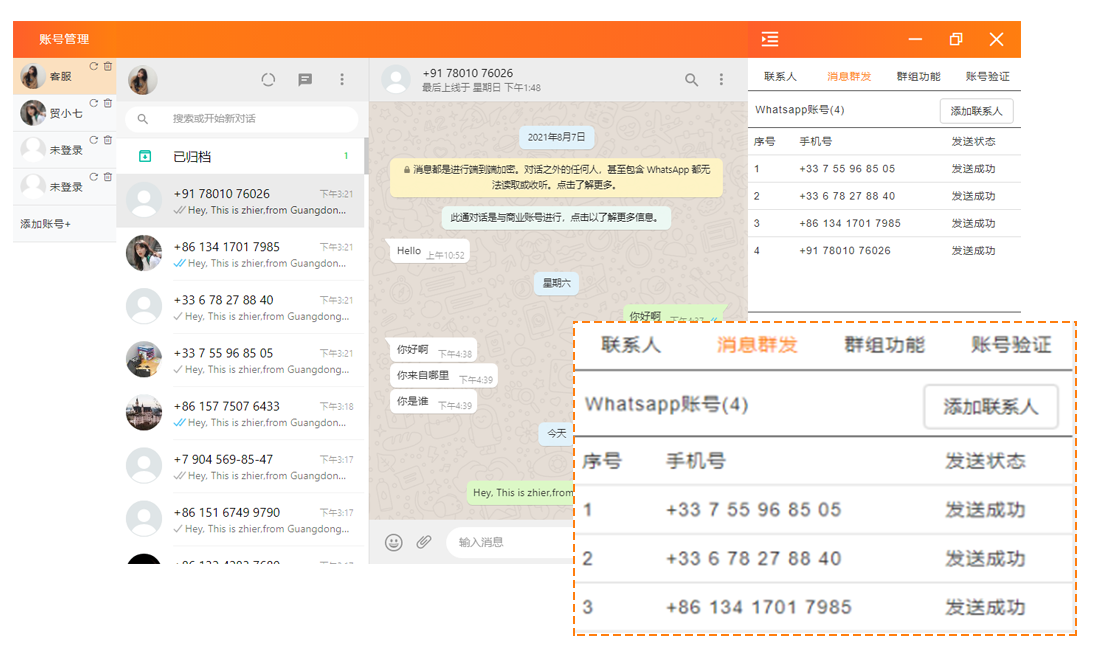The width and height of the screenshot is (1100, 650).
Task: Open the WhatsApp status ring icon
Action: pyautogui.click(x=268, y=80)
